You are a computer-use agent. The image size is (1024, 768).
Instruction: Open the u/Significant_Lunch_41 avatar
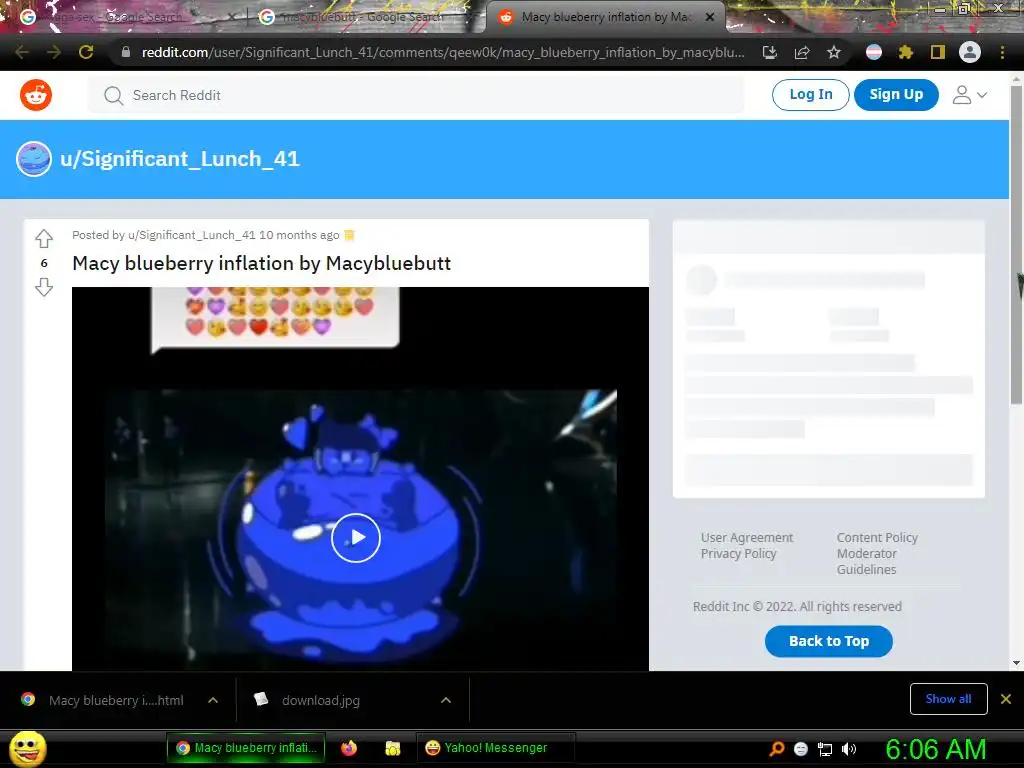34,159
